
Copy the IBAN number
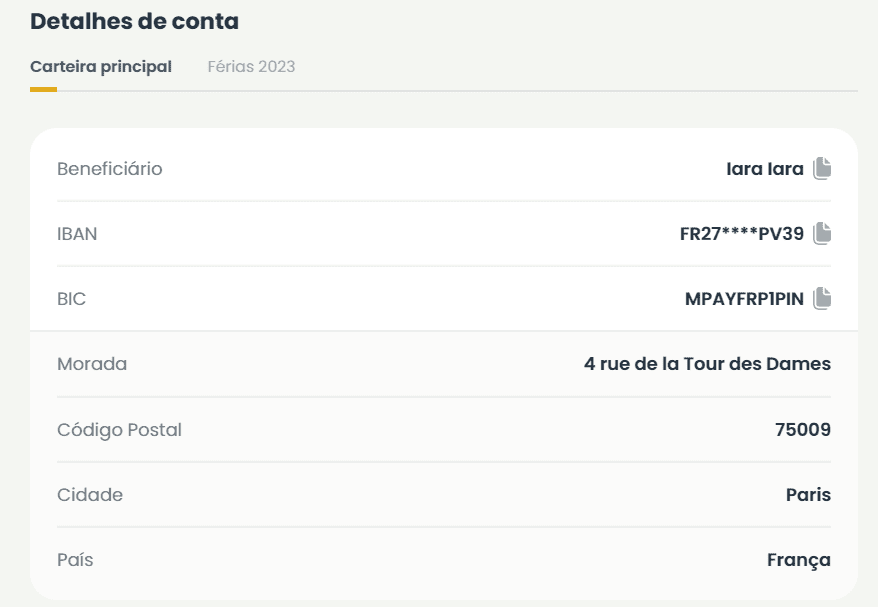tap(822, 233)
